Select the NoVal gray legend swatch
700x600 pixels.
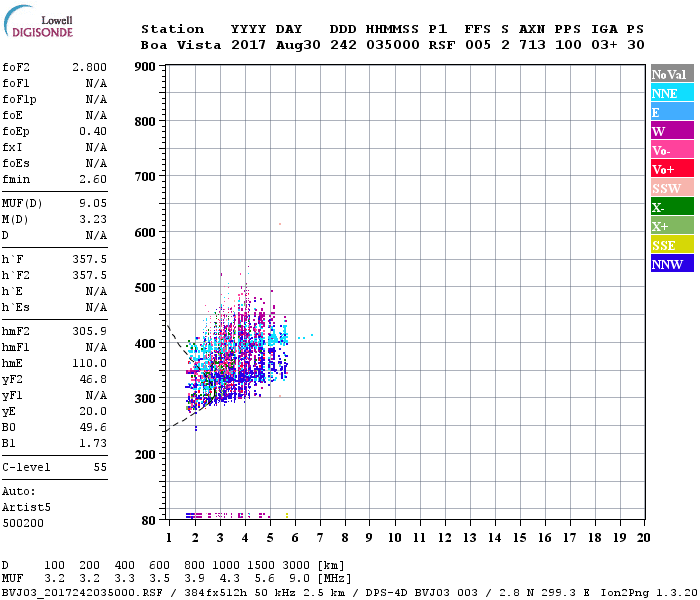tap(672, 74)
